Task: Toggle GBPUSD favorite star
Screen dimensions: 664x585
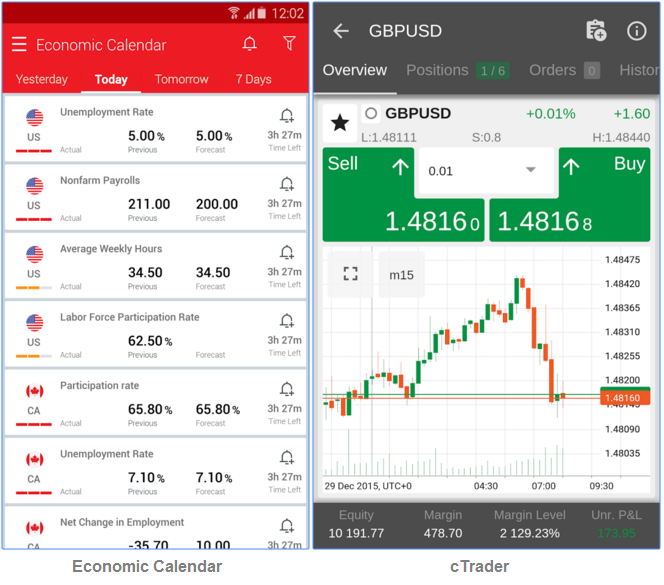Action: (340, 123)
